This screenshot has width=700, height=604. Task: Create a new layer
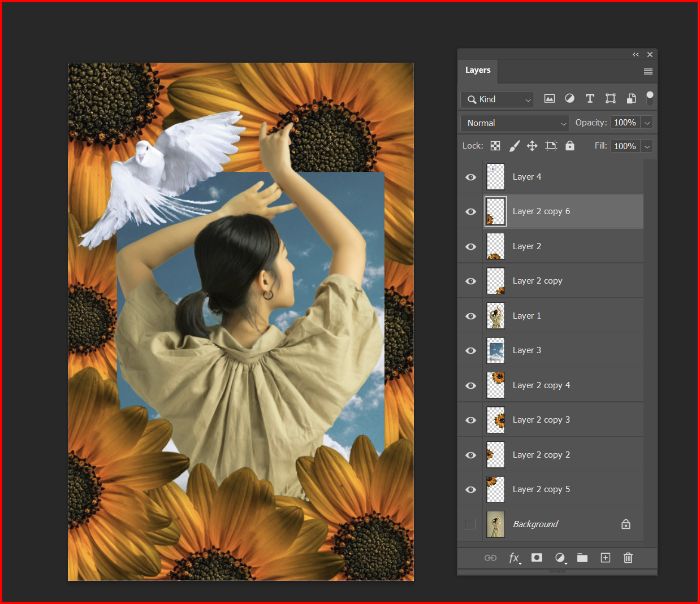click(605, 558)
